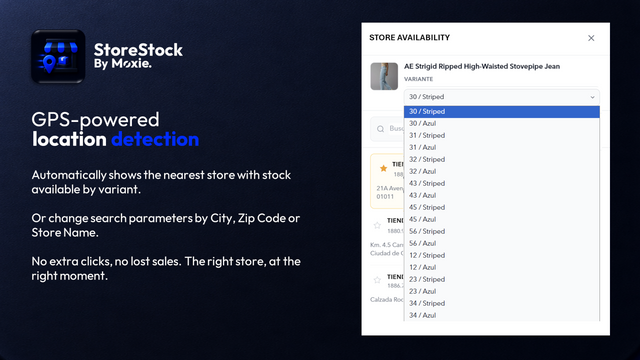The height and width of the screenshot is (360, 640).
Task: Select the 45 / Azul option
Action: (502, 219)
